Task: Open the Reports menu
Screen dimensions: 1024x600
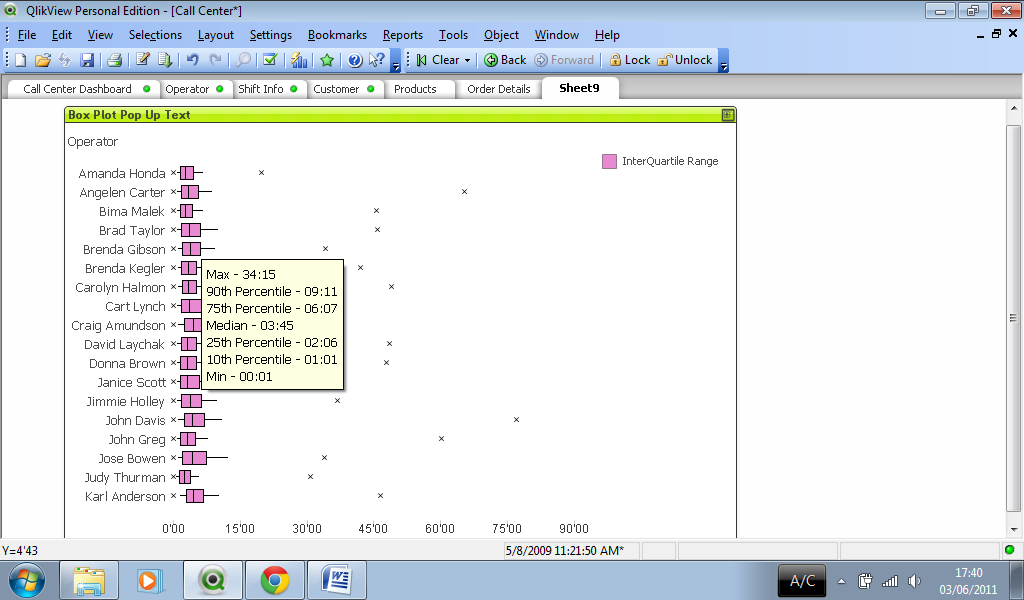Action: [x=403, y=35]
